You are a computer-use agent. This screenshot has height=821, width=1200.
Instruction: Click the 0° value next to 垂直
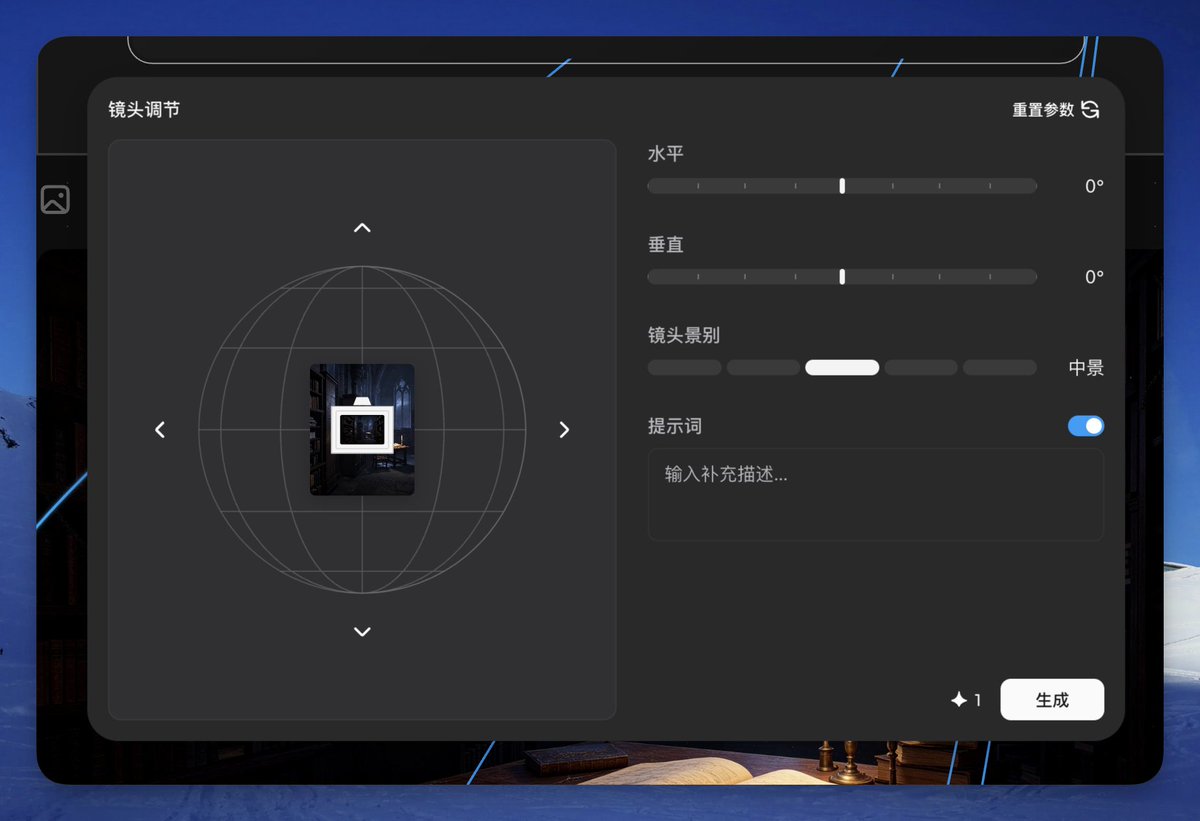1094,277
